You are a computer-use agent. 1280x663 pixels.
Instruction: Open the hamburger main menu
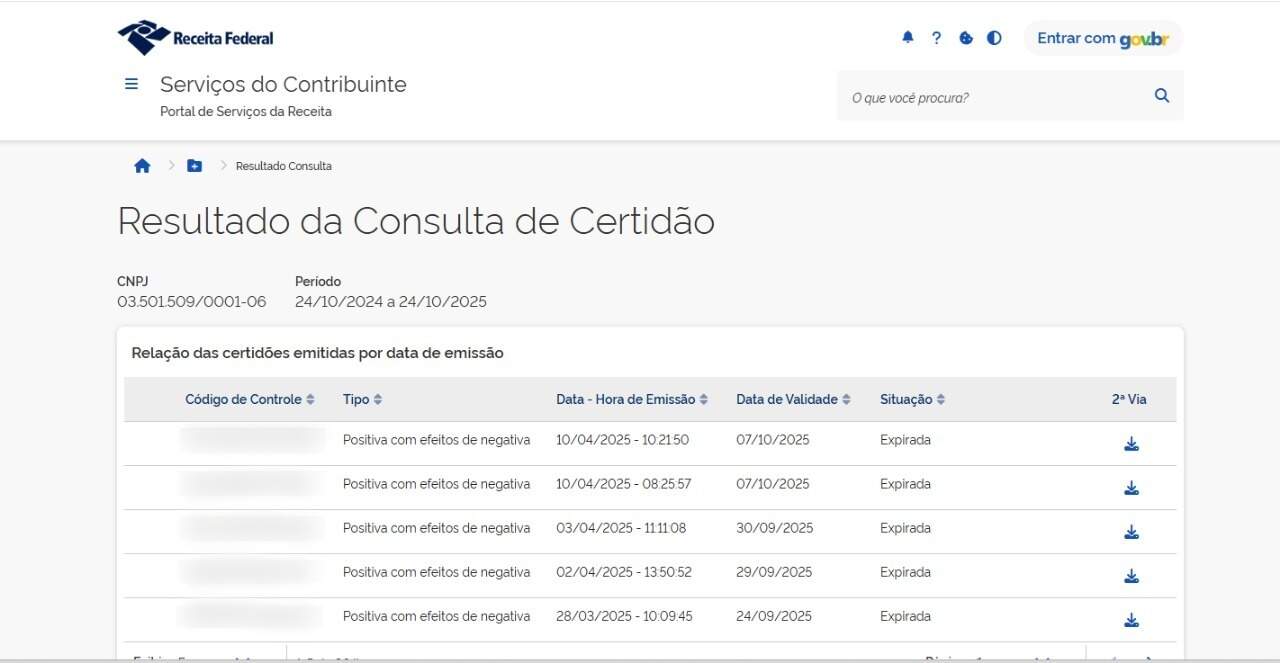click(x=131, y=84)
